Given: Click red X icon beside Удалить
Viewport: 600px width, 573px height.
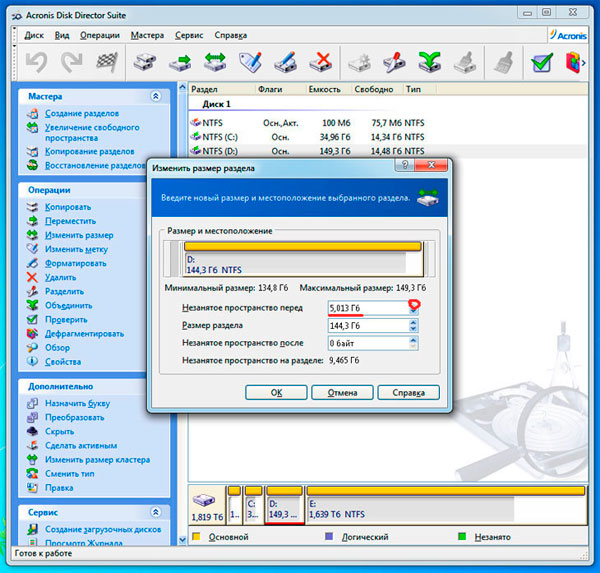Looking at the screenshot, I should pyautogui.click(x=33, y=277).
